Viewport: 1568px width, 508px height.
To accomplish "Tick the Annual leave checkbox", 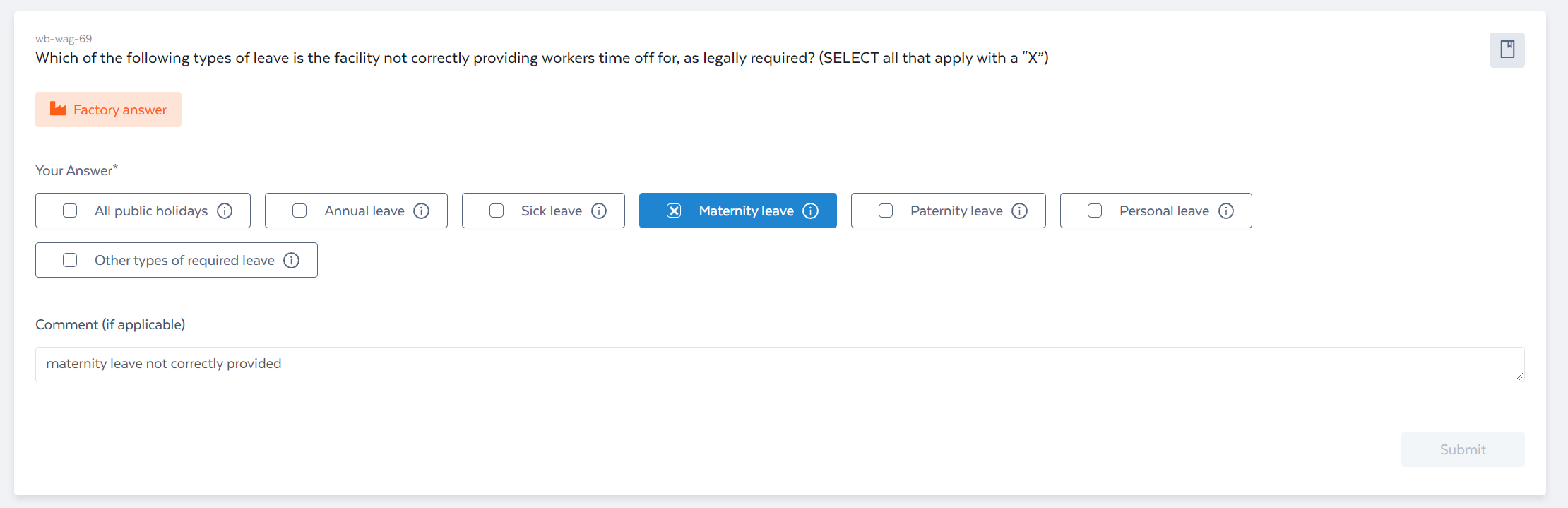I will click(x=299, y=211).
